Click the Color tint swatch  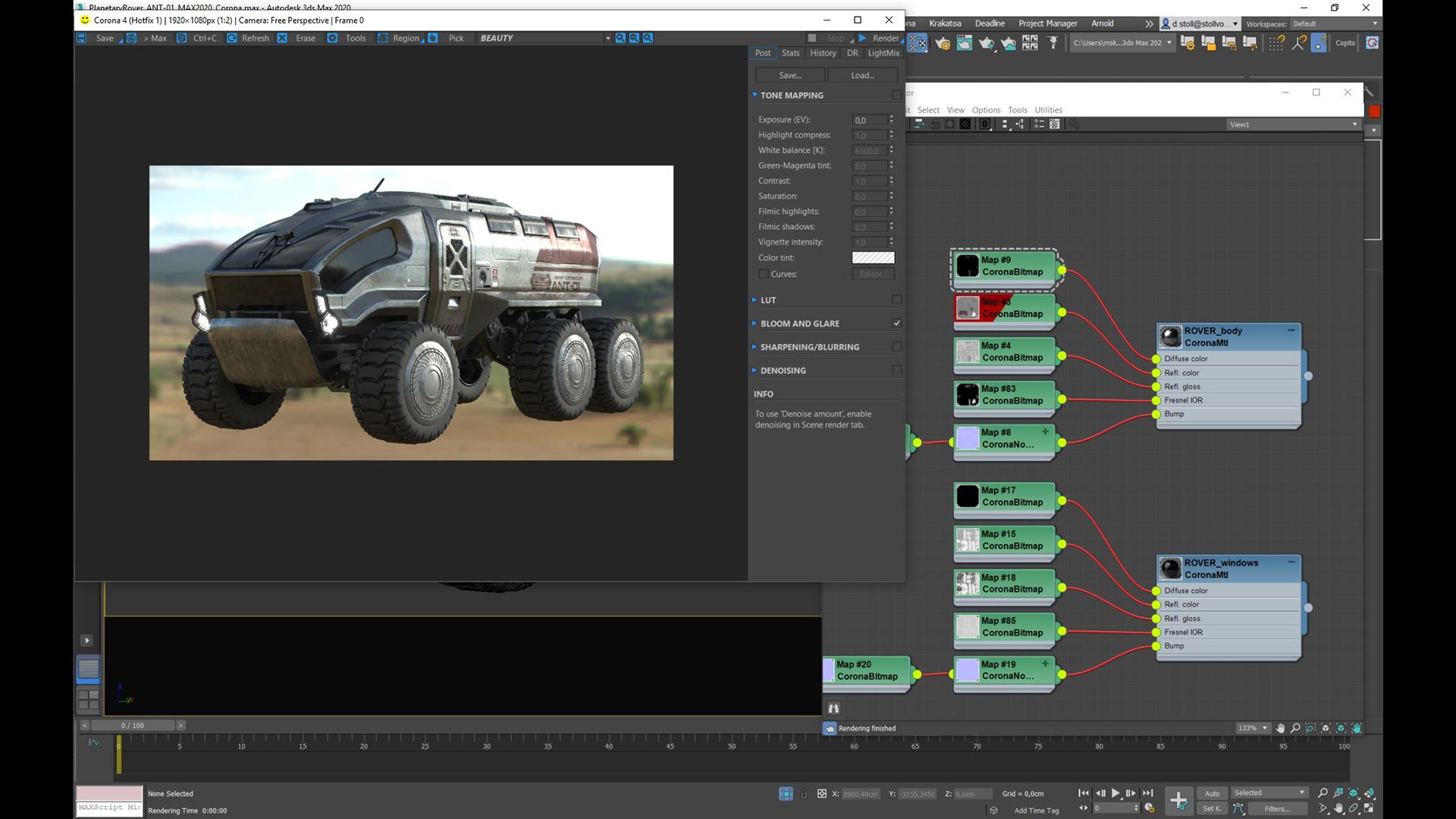pos(873,258)
